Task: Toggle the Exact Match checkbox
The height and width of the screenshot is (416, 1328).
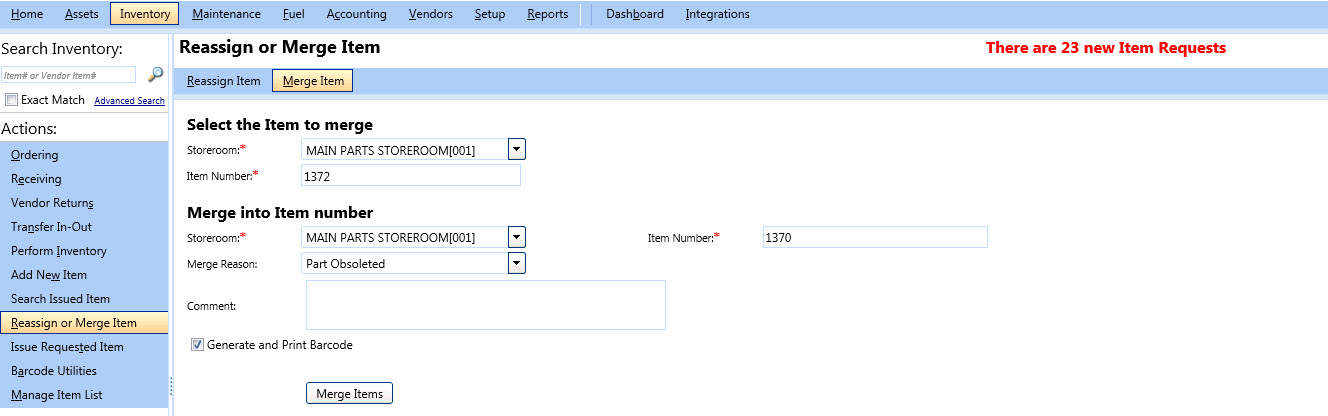Action: click(12, 100)
